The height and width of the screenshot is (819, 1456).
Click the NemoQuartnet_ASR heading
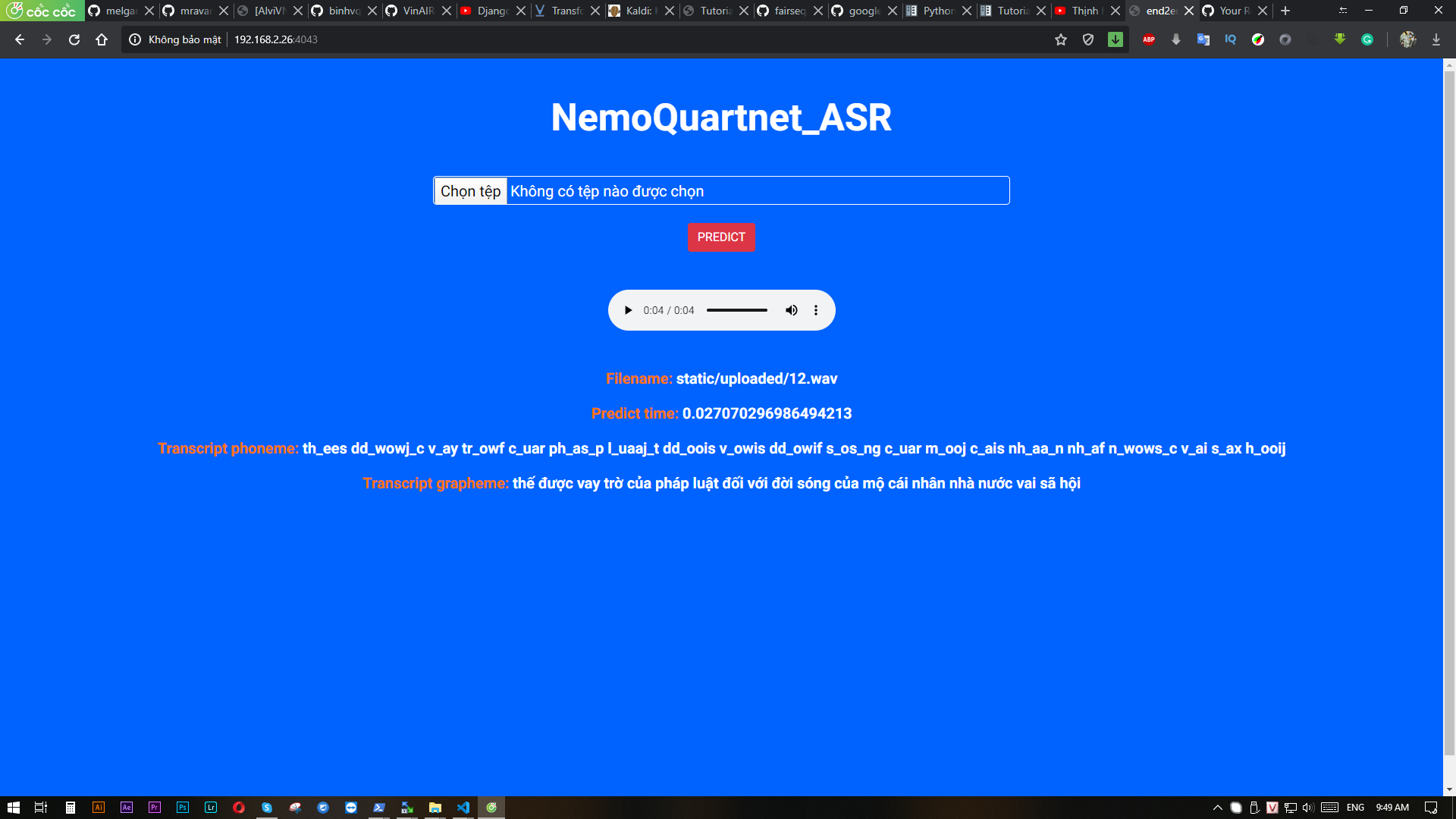tap(721, 118)
